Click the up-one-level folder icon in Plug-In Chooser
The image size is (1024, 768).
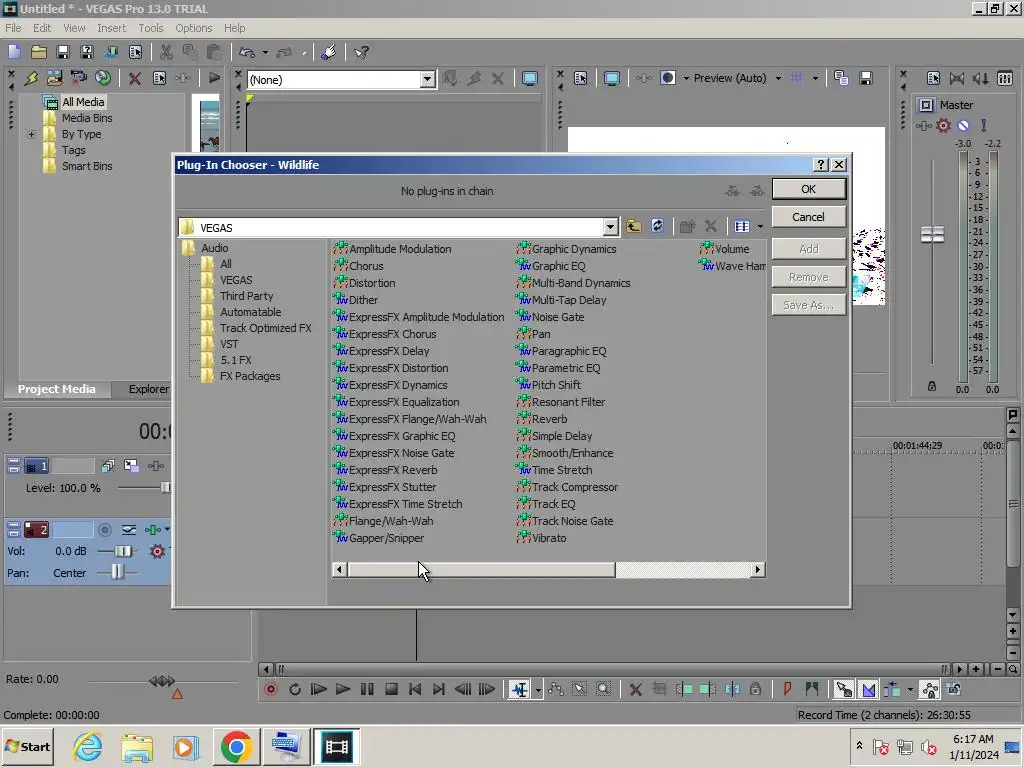[x=633, y=227]
